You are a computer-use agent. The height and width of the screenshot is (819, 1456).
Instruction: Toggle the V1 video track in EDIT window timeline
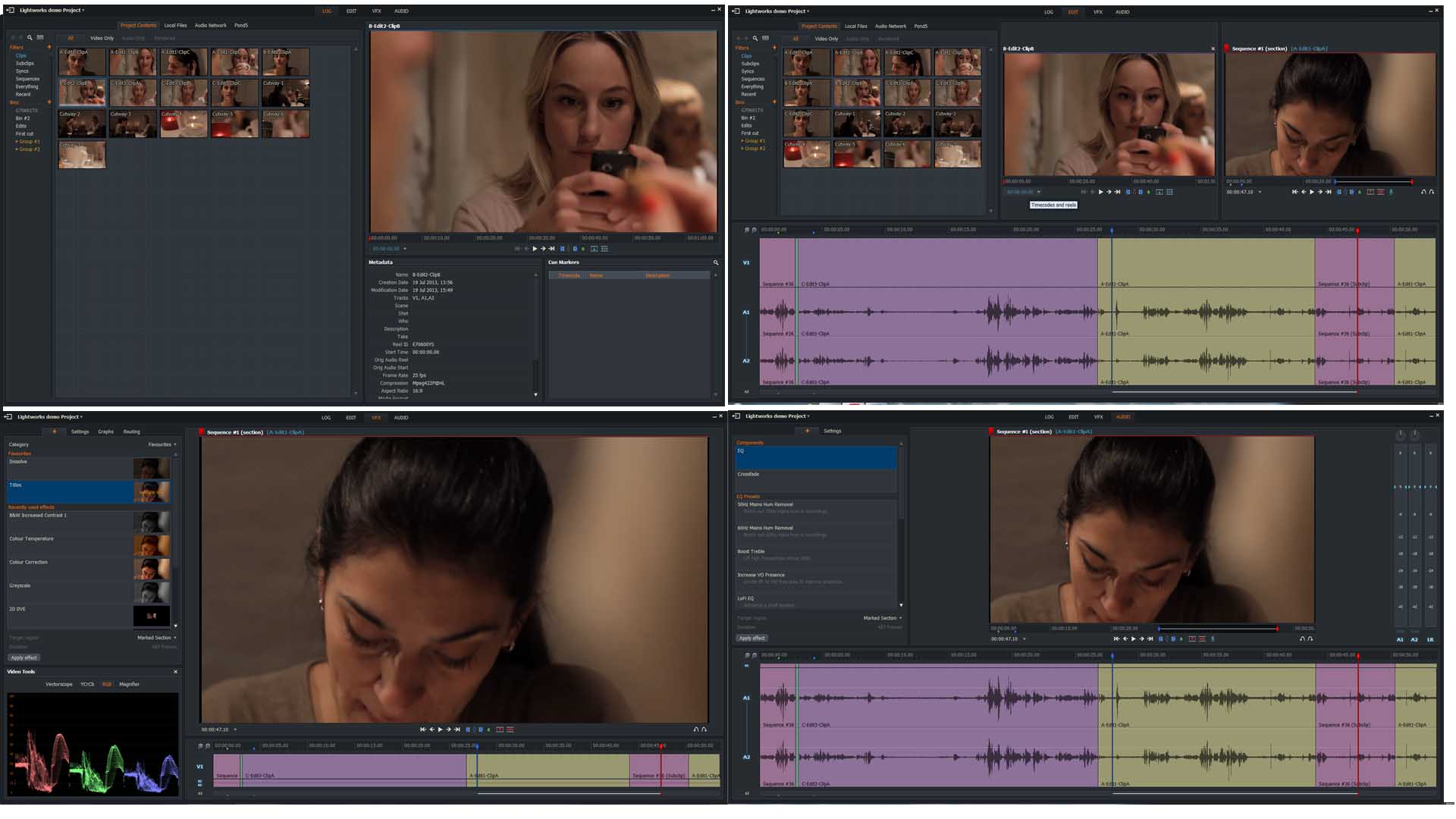pyautogui.click(x=746, y=263)
